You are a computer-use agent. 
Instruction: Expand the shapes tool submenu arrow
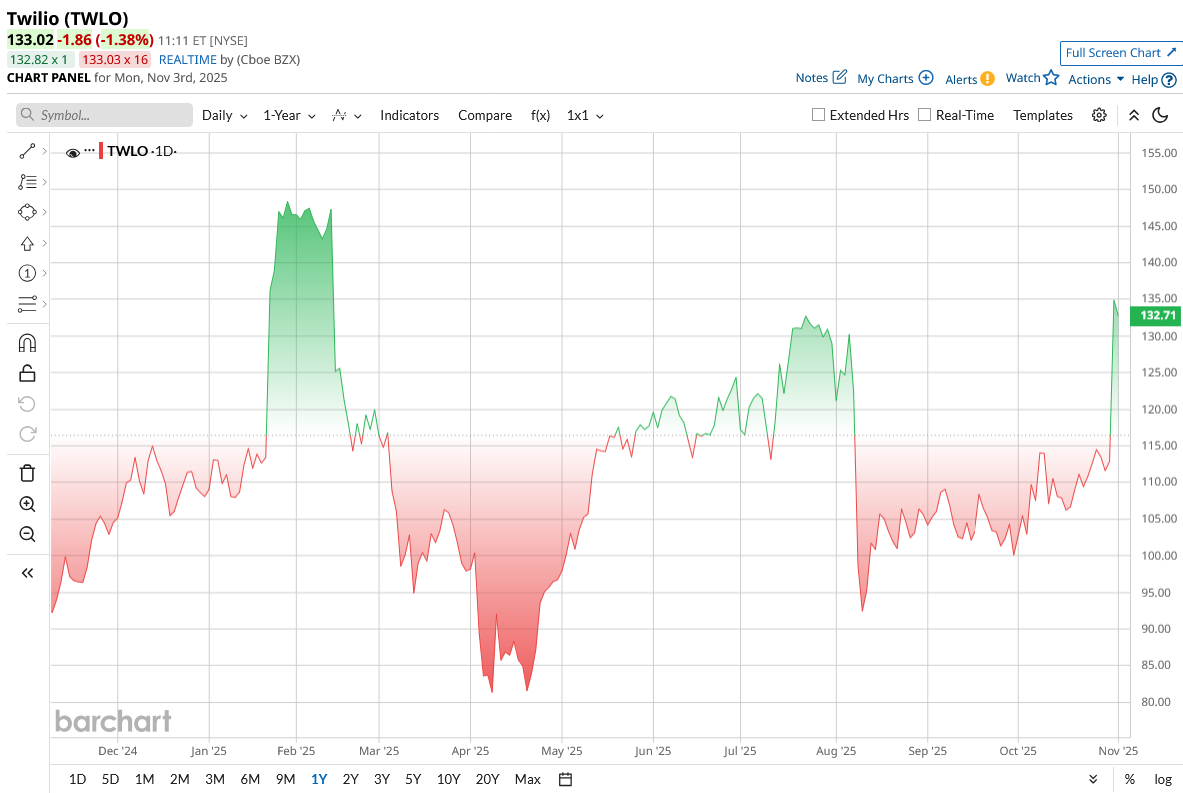point(45,212)
